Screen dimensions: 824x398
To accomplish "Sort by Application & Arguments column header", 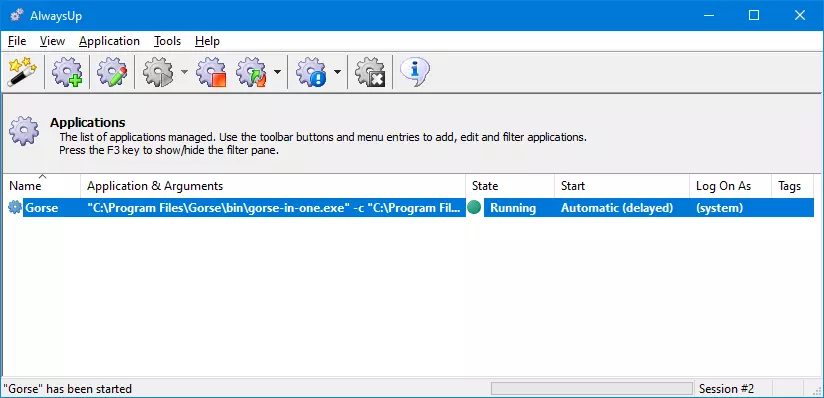I will (x=273, y=186).
